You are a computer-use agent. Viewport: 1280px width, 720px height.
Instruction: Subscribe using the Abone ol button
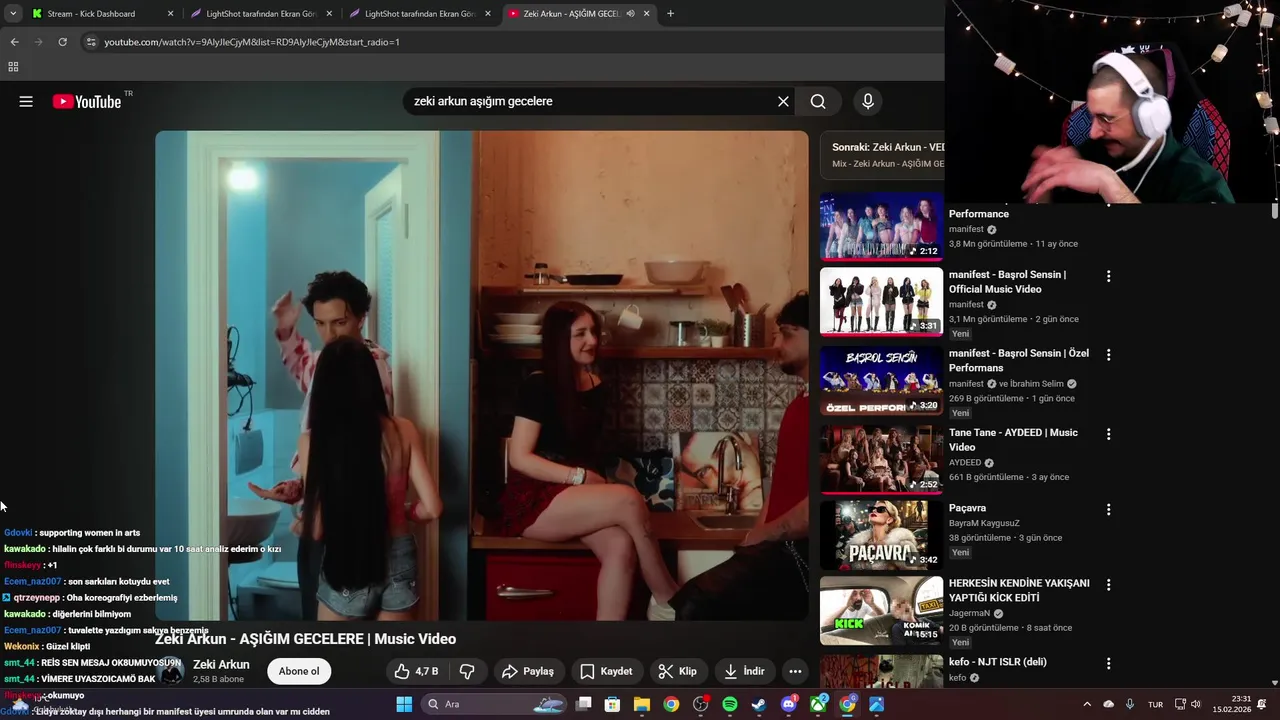(299, 671)
